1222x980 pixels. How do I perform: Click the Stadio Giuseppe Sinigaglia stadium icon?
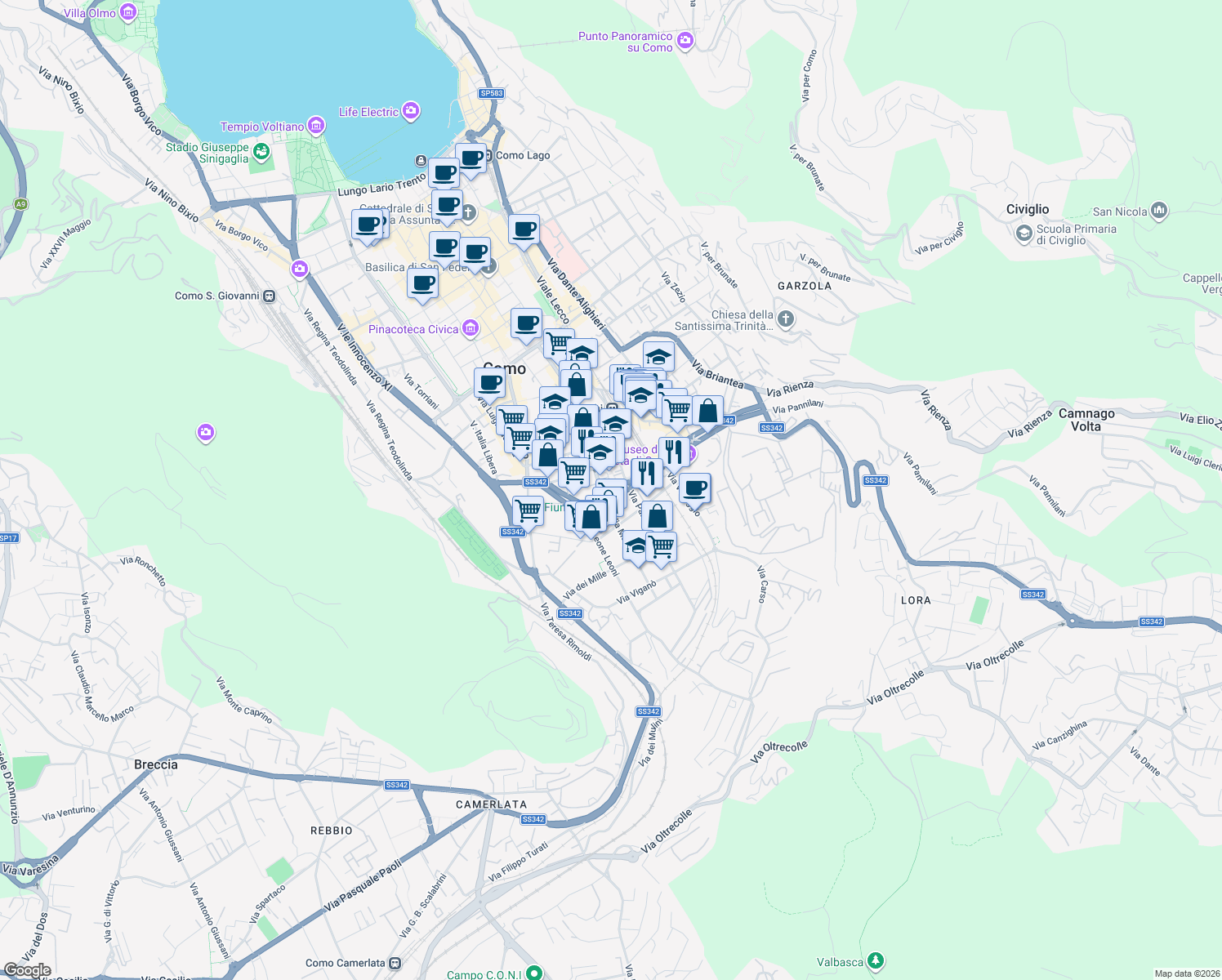coord(261,153)
